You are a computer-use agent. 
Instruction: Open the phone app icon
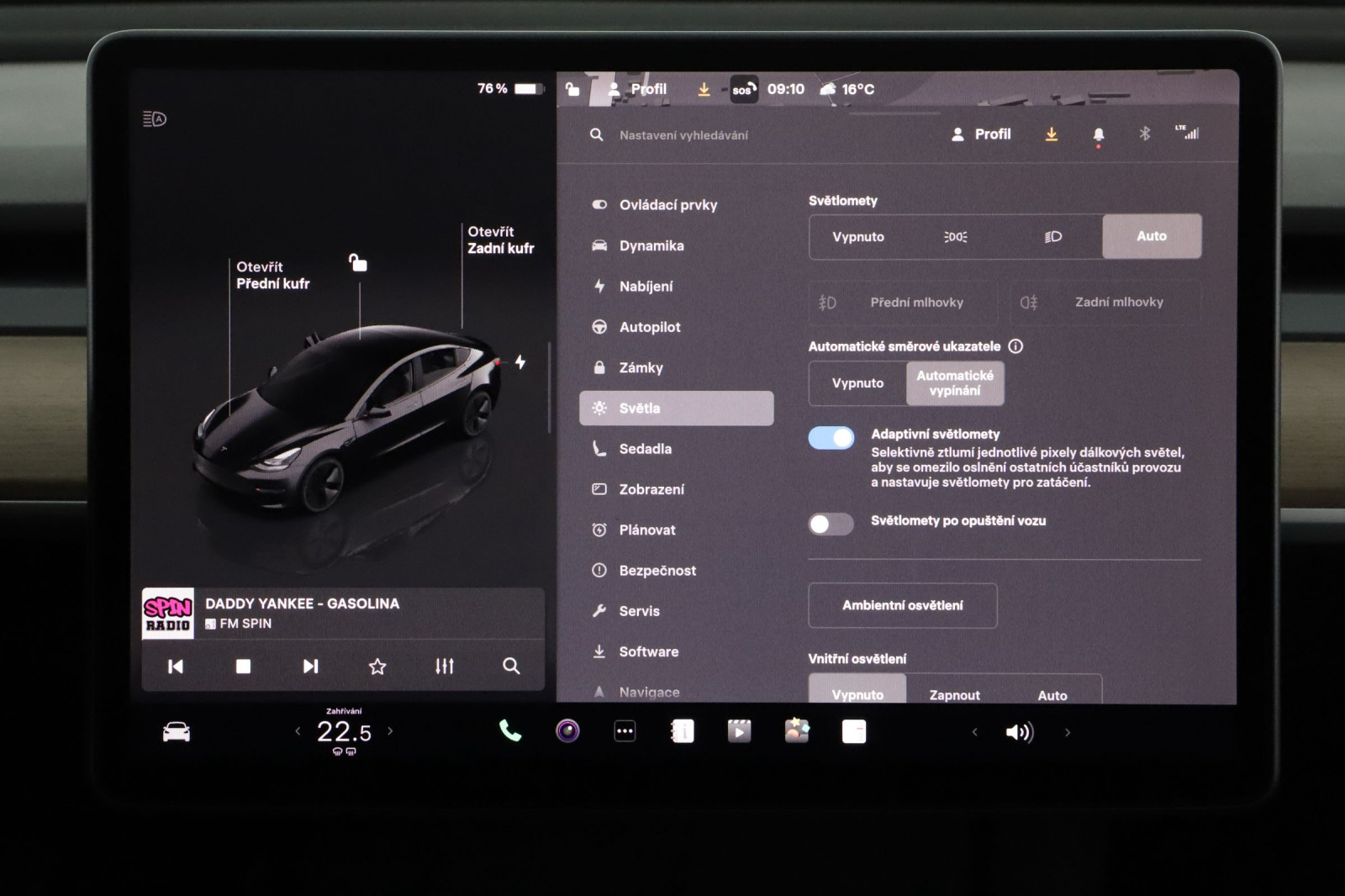click(509, 731)
